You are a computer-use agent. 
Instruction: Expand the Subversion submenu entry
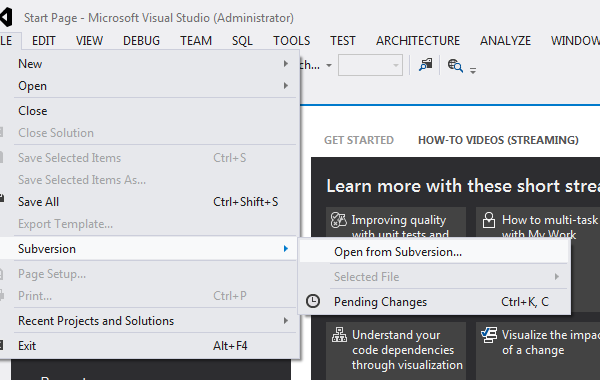(149, 249)
